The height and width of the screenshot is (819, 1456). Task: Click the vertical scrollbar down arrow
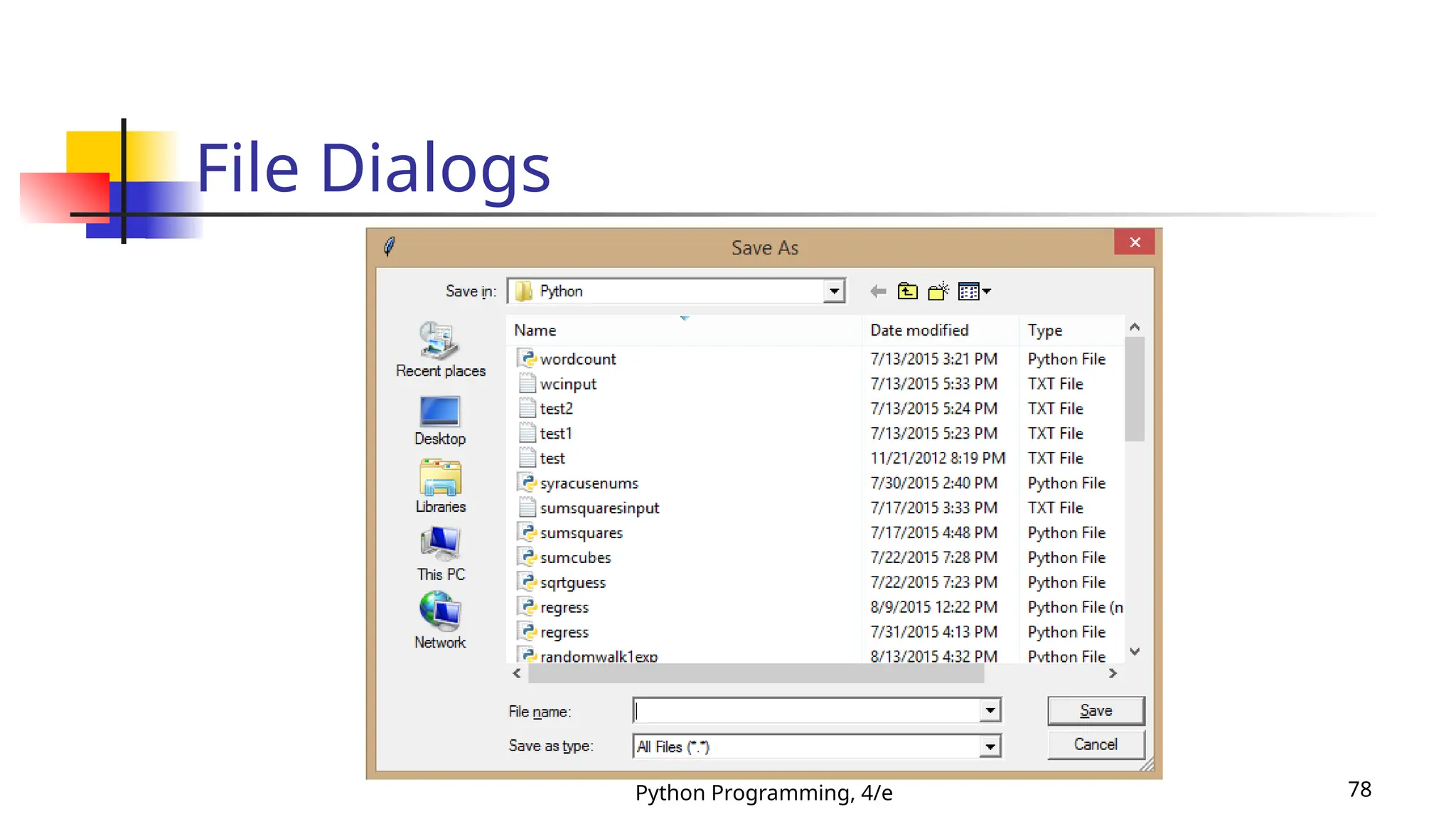1135,651
